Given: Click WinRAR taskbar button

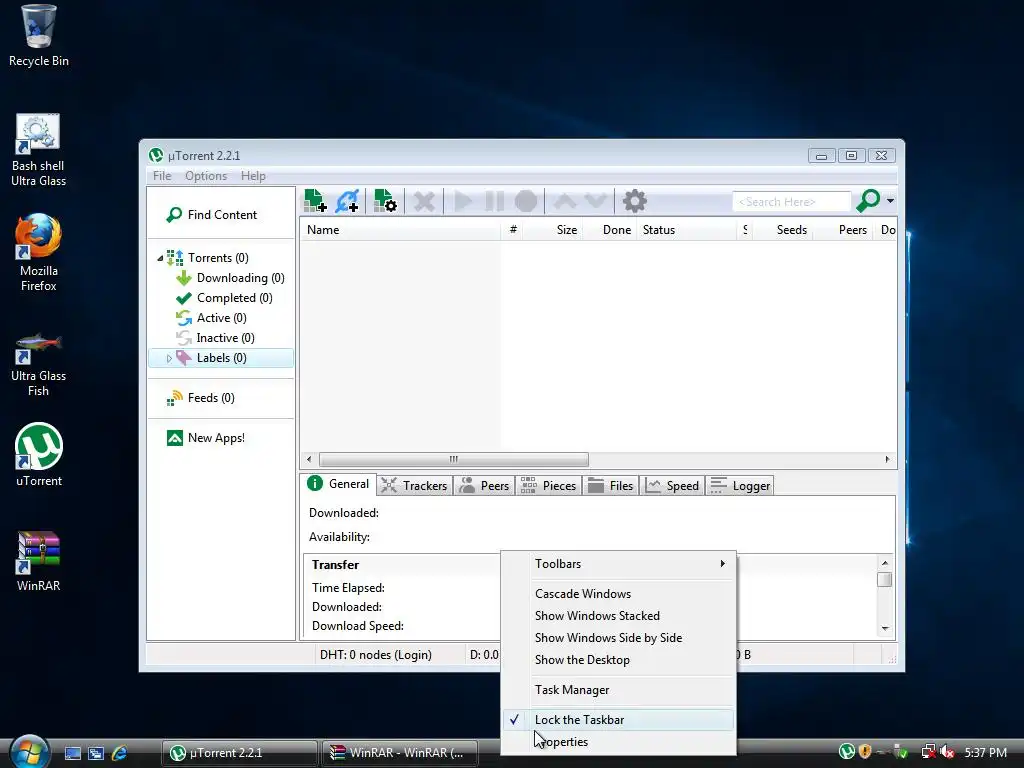Looking at the screenshot, I should (400, 753).
